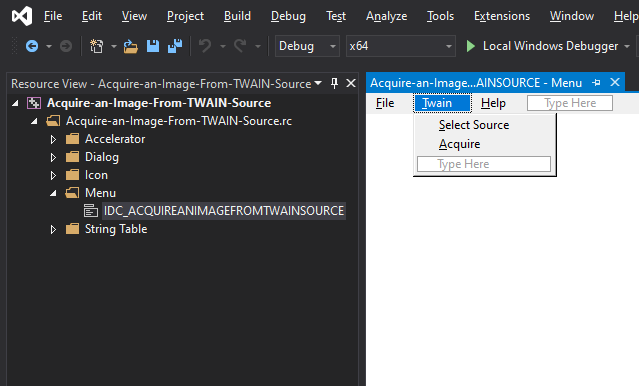Click the Save All icon
Viewport: 639px width, 386px height.
[175, 46]
